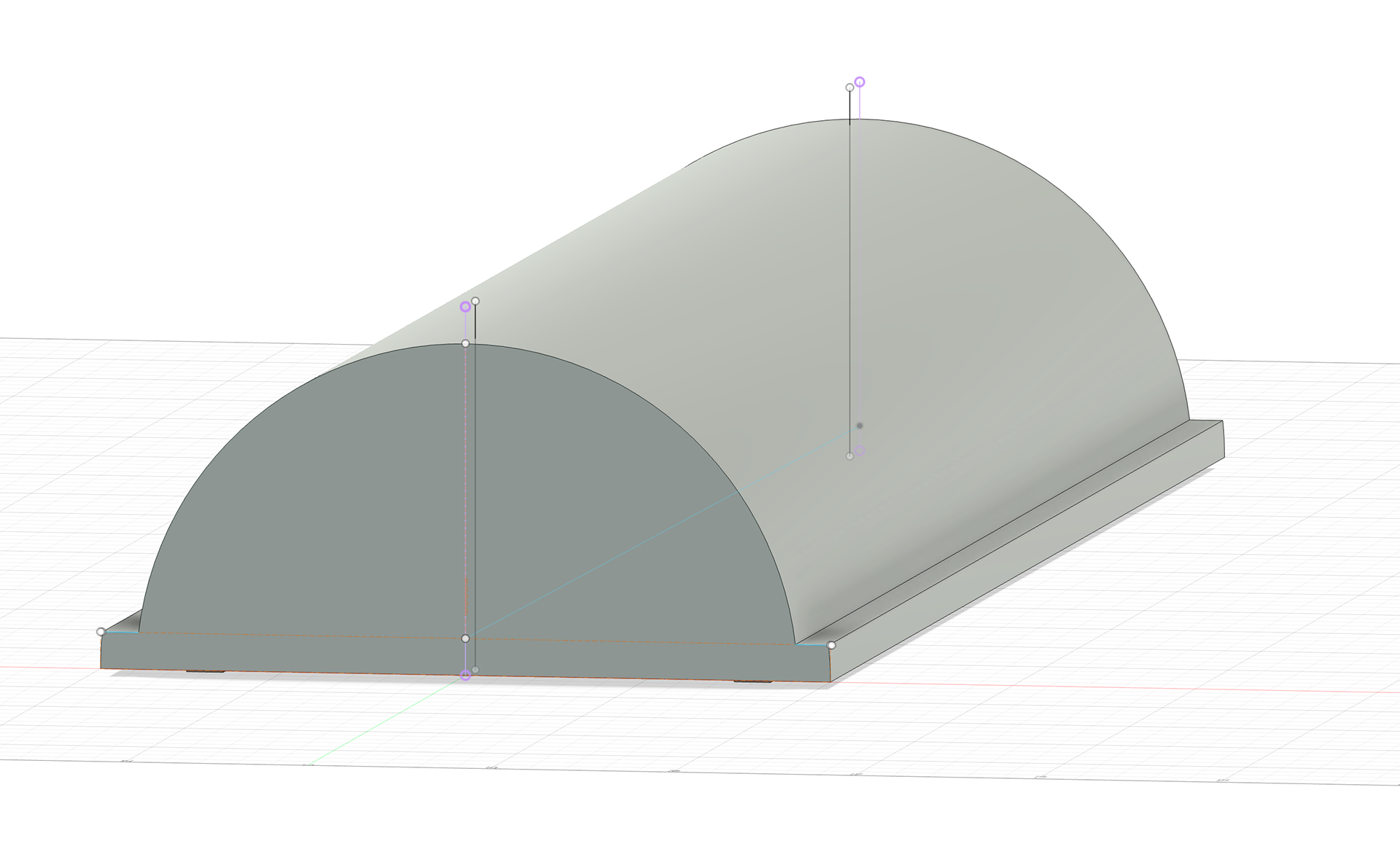
Task: Click the white point at the left base corner
Action: [x=101, y=632]
